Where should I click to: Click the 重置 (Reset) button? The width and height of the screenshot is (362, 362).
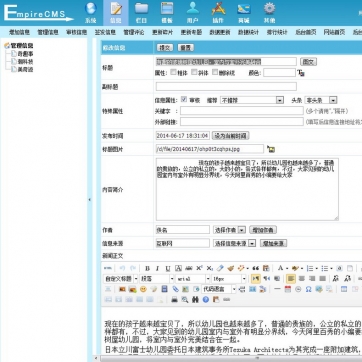186,48
